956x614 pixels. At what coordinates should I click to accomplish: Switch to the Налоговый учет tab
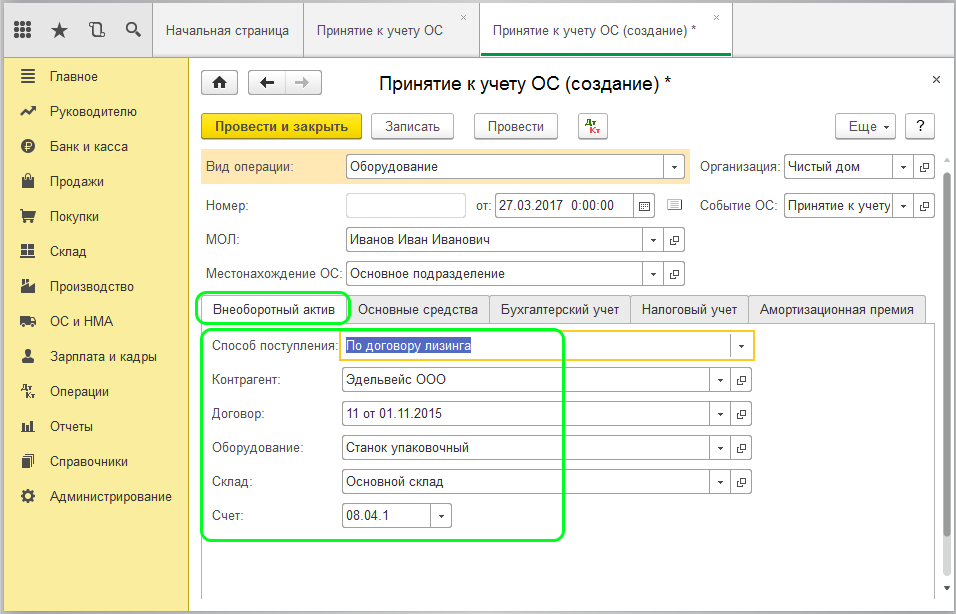point(689,310)
